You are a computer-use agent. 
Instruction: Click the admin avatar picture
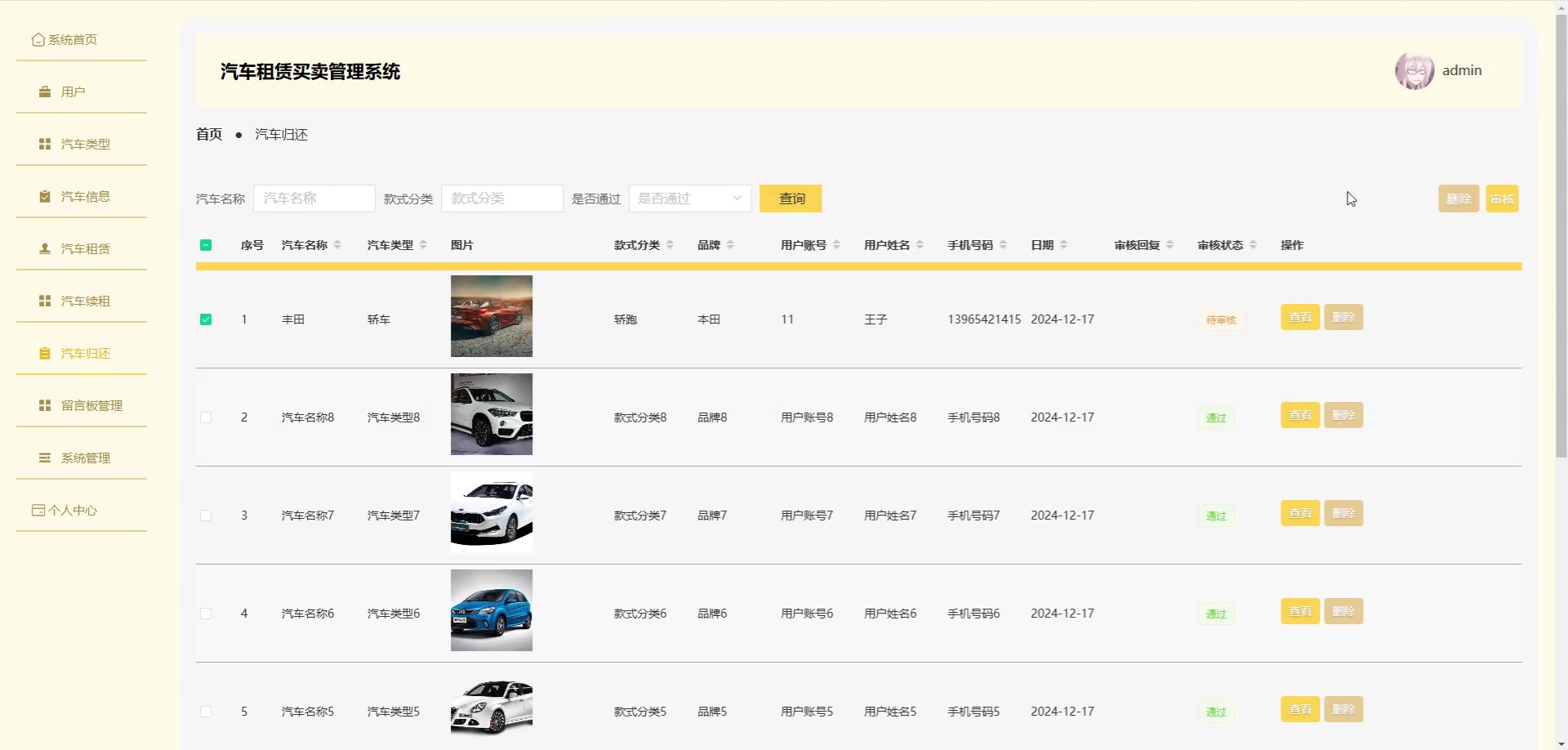tap(1414, 71)
